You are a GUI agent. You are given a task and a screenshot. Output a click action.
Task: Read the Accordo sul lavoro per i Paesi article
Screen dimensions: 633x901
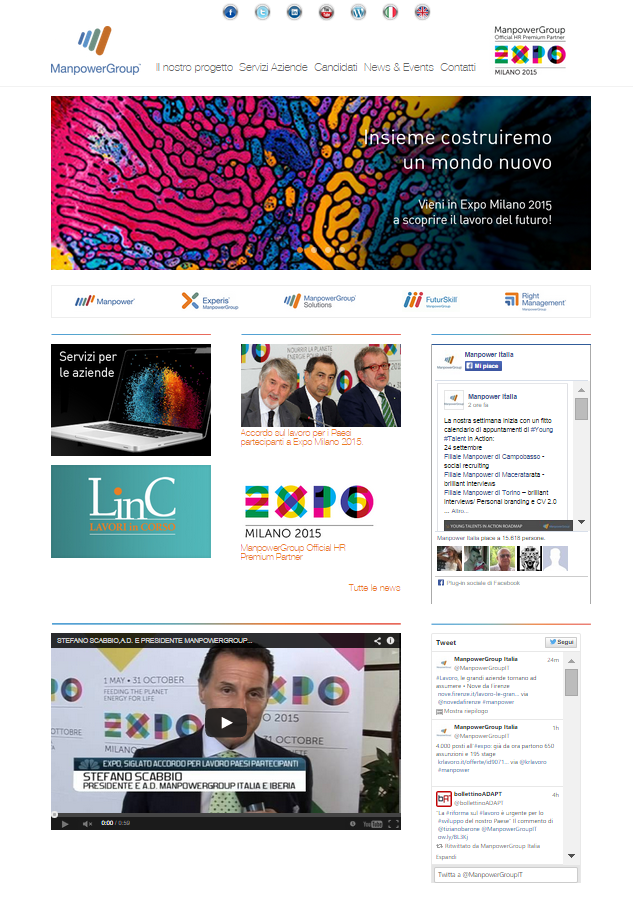pos(302,437)
